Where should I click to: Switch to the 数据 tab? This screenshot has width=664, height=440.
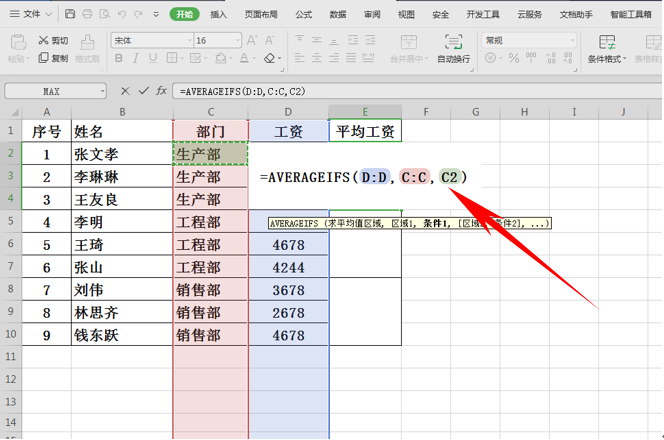pyautogui.click(x=338, y=14)
